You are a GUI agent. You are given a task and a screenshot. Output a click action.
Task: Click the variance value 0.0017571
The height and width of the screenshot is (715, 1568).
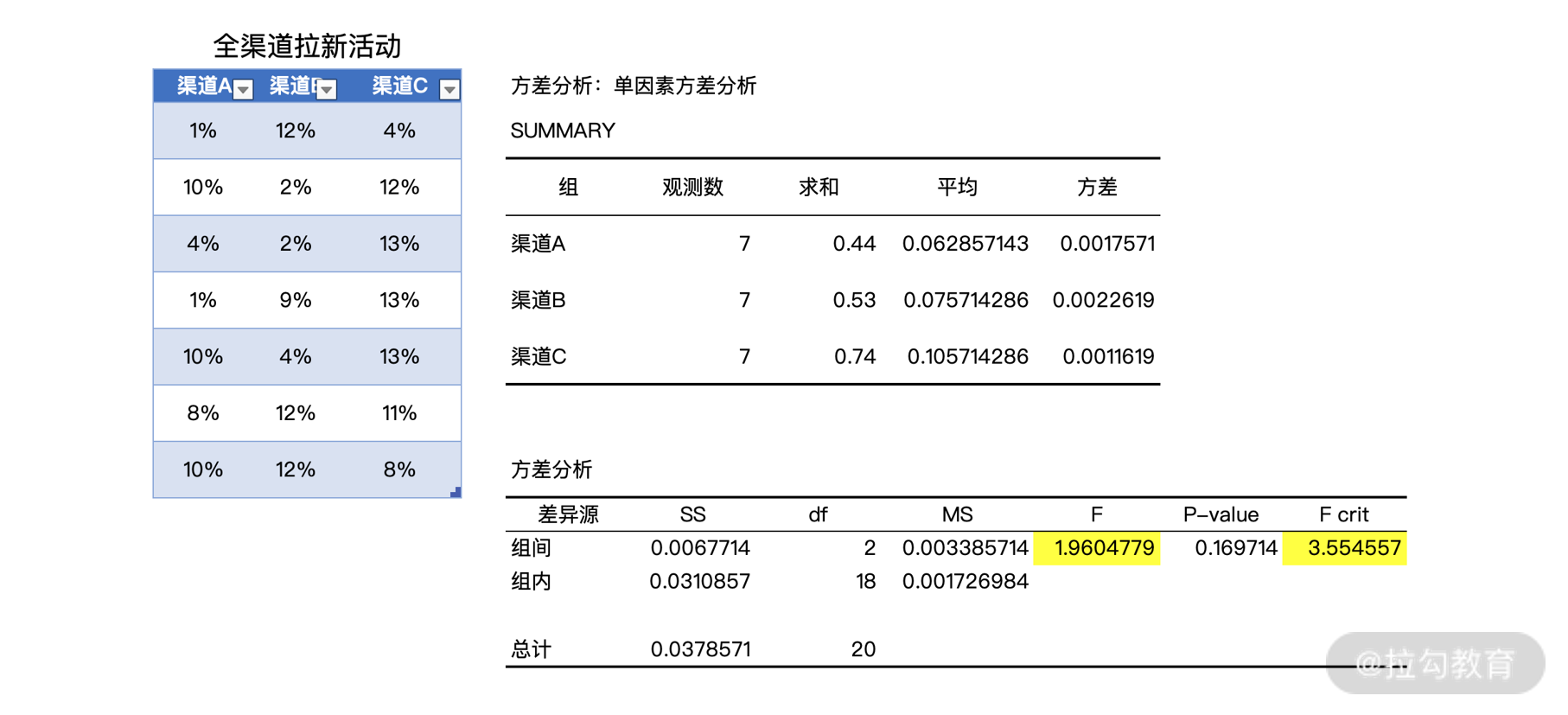(x=1107, y=244)
